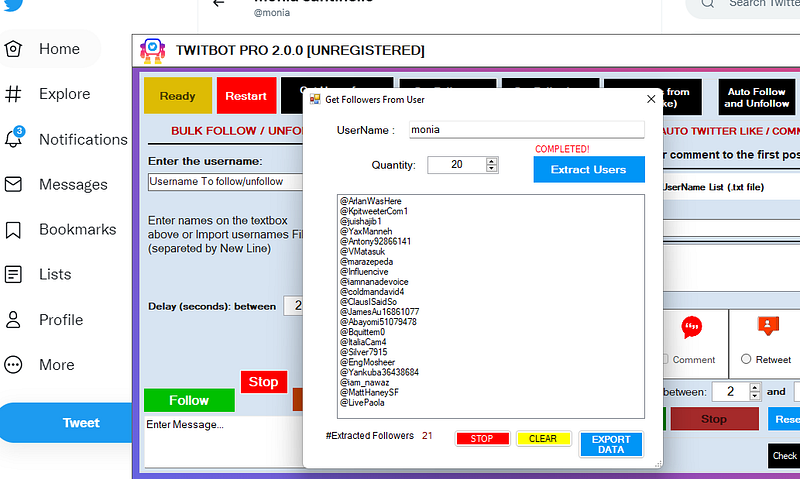Open the Bookmarks icon

pos(13,230)
